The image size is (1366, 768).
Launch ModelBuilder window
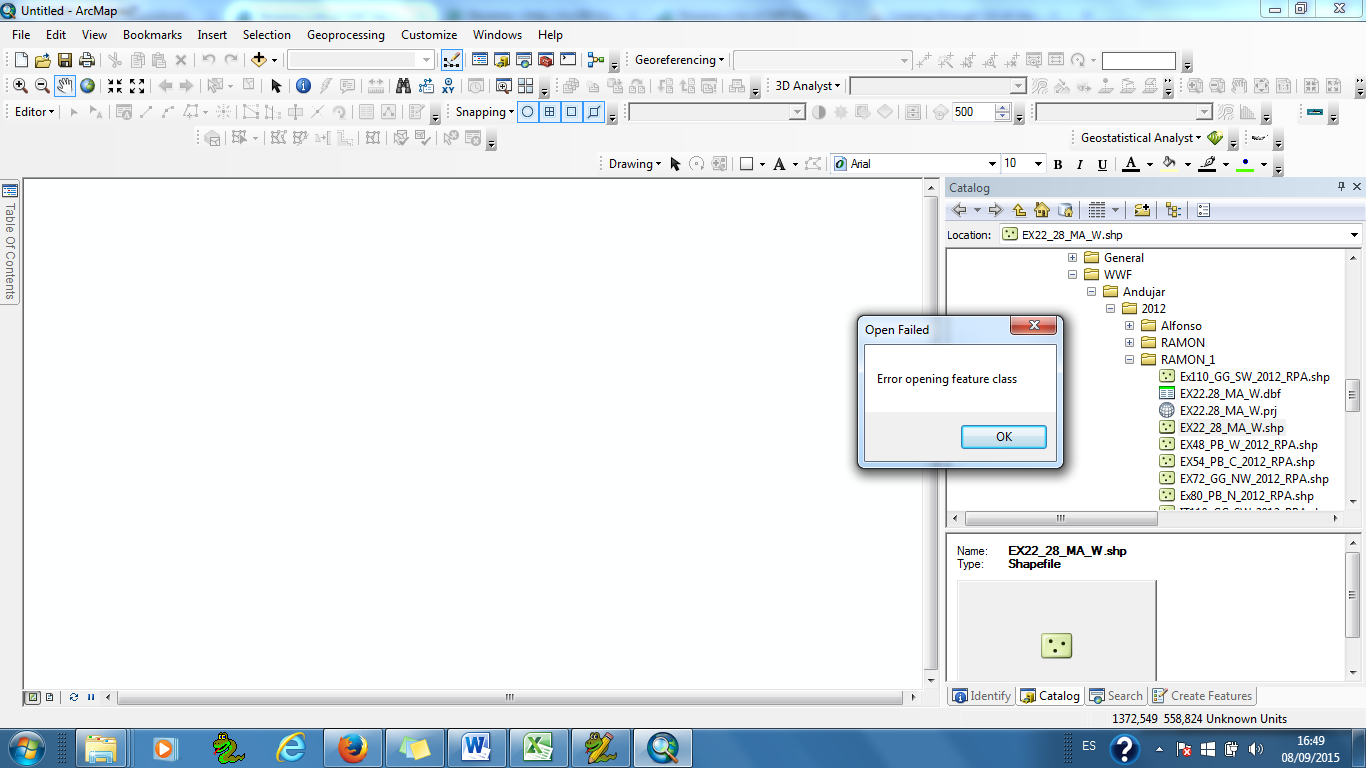tap(596, 60)
